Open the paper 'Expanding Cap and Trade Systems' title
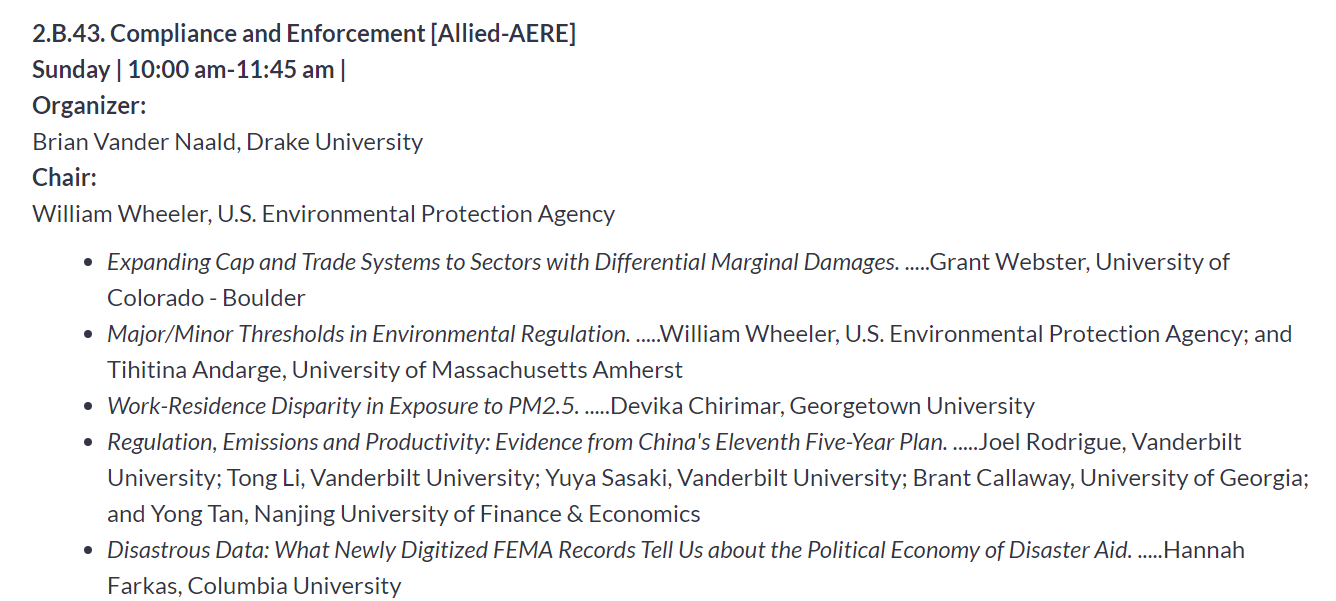This screenshot has width=1336, height=601. coord(502,261)
